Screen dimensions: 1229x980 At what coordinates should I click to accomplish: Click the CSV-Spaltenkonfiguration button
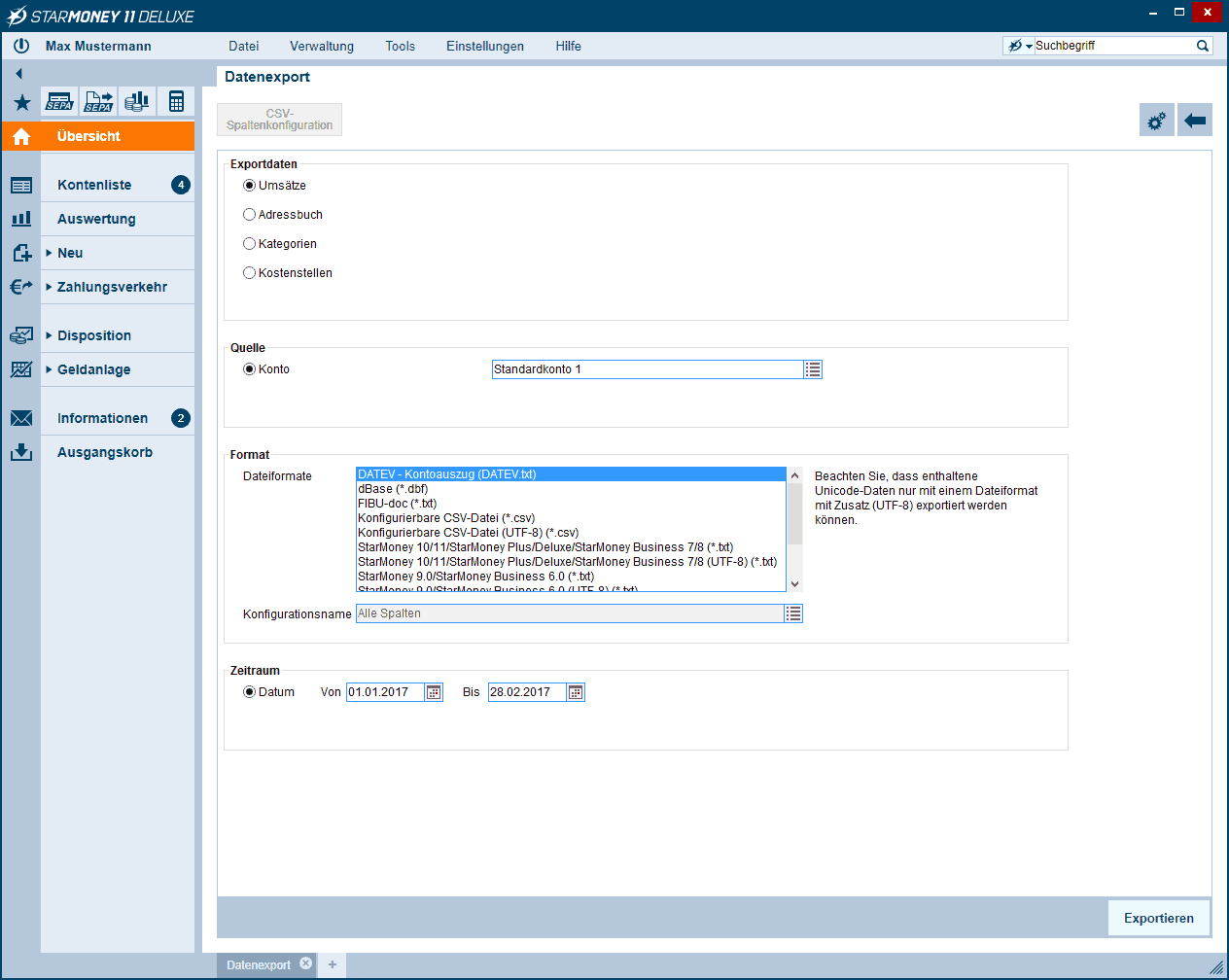point(280,120)
